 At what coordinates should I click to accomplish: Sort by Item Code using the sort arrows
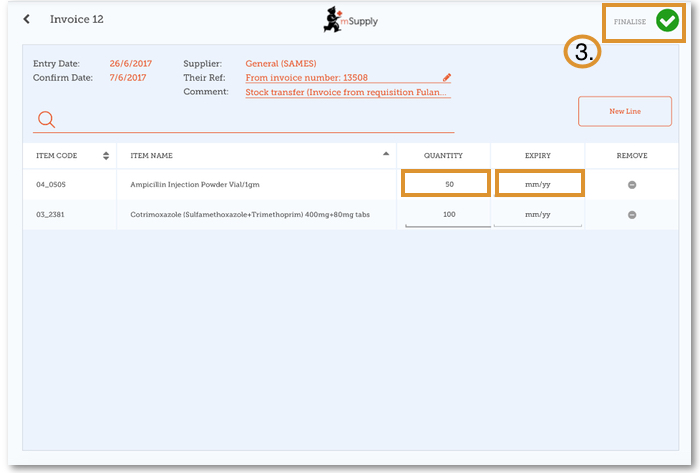(x=106, y=156)
